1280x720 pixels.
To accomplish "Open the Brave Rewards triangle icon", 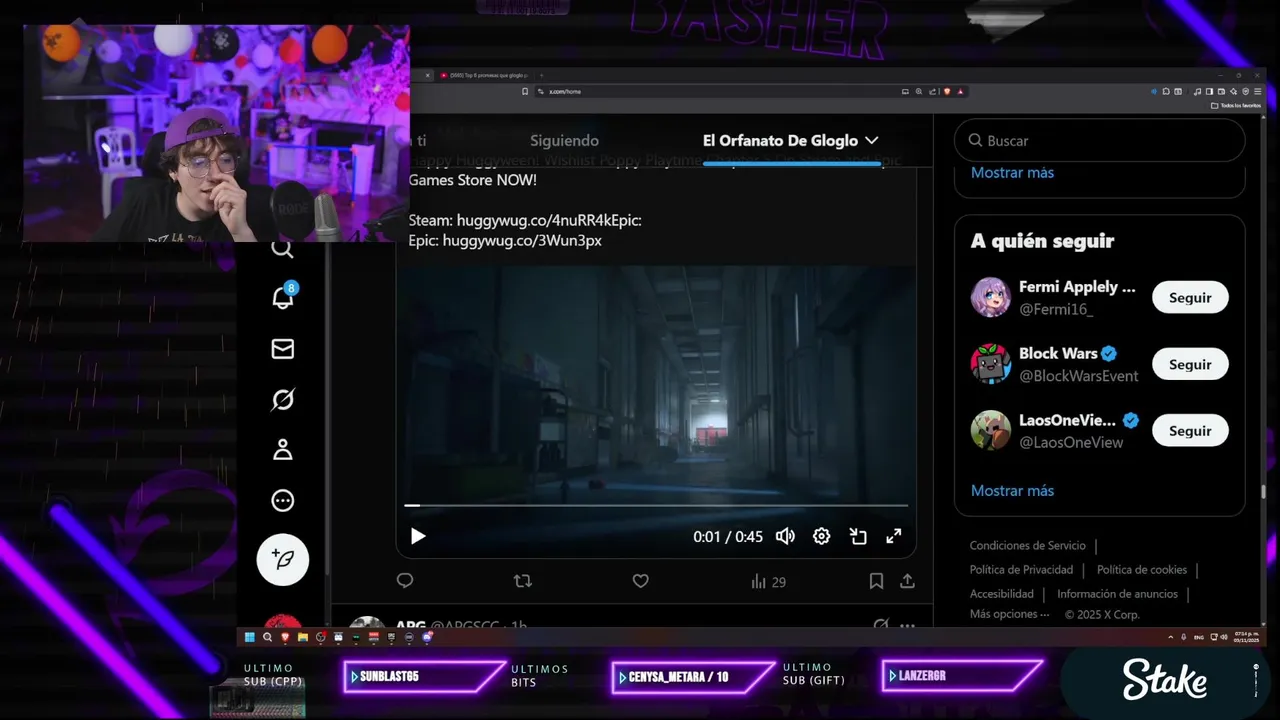I will tap(960, 91).
